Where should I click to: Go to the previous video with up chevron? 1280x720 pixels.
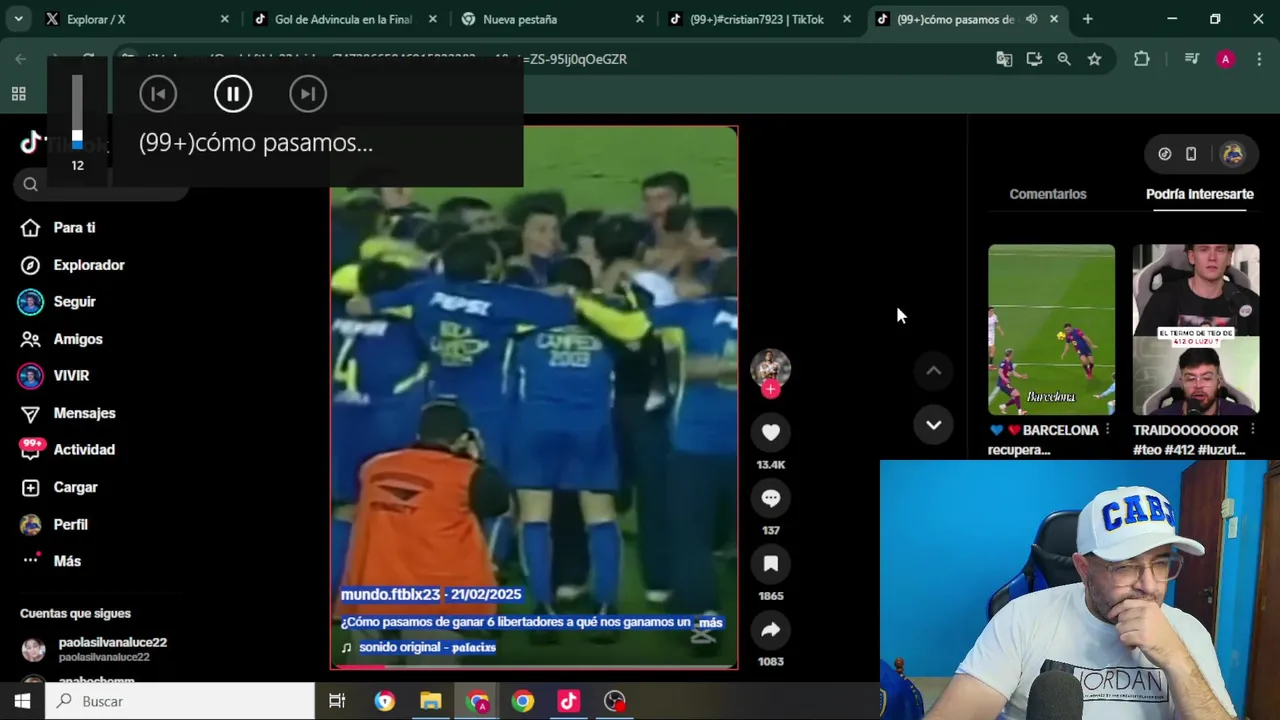[x=933, y=371]
